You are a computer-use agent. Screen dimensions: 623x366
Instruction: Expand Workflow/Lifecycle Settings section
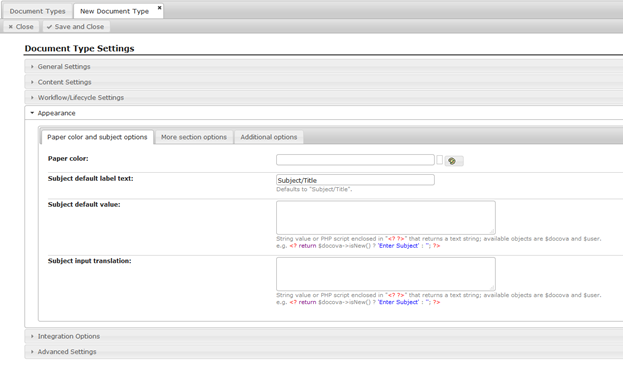(x=323, y=97)
